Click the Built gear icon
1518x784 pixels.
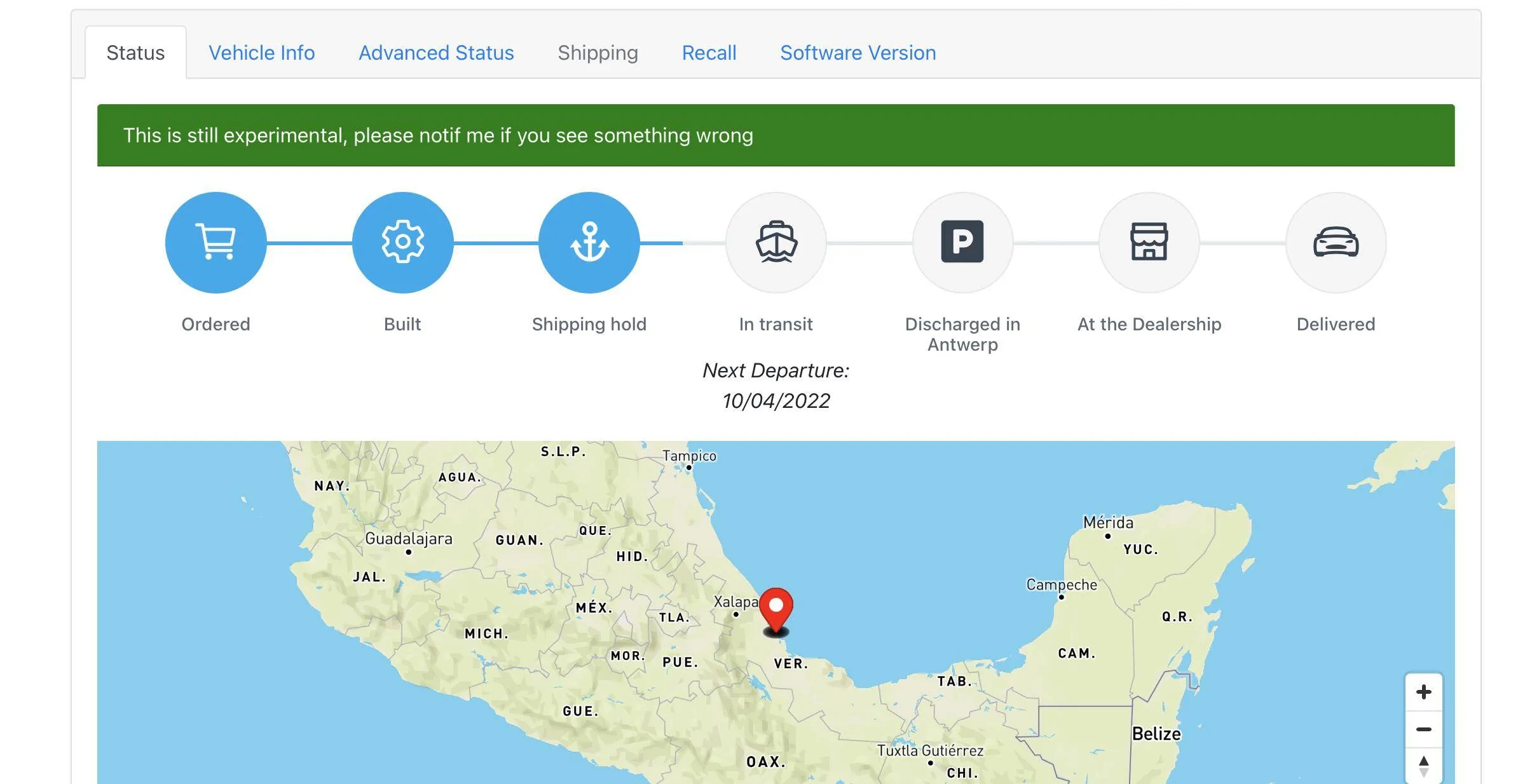pos(403,243)
